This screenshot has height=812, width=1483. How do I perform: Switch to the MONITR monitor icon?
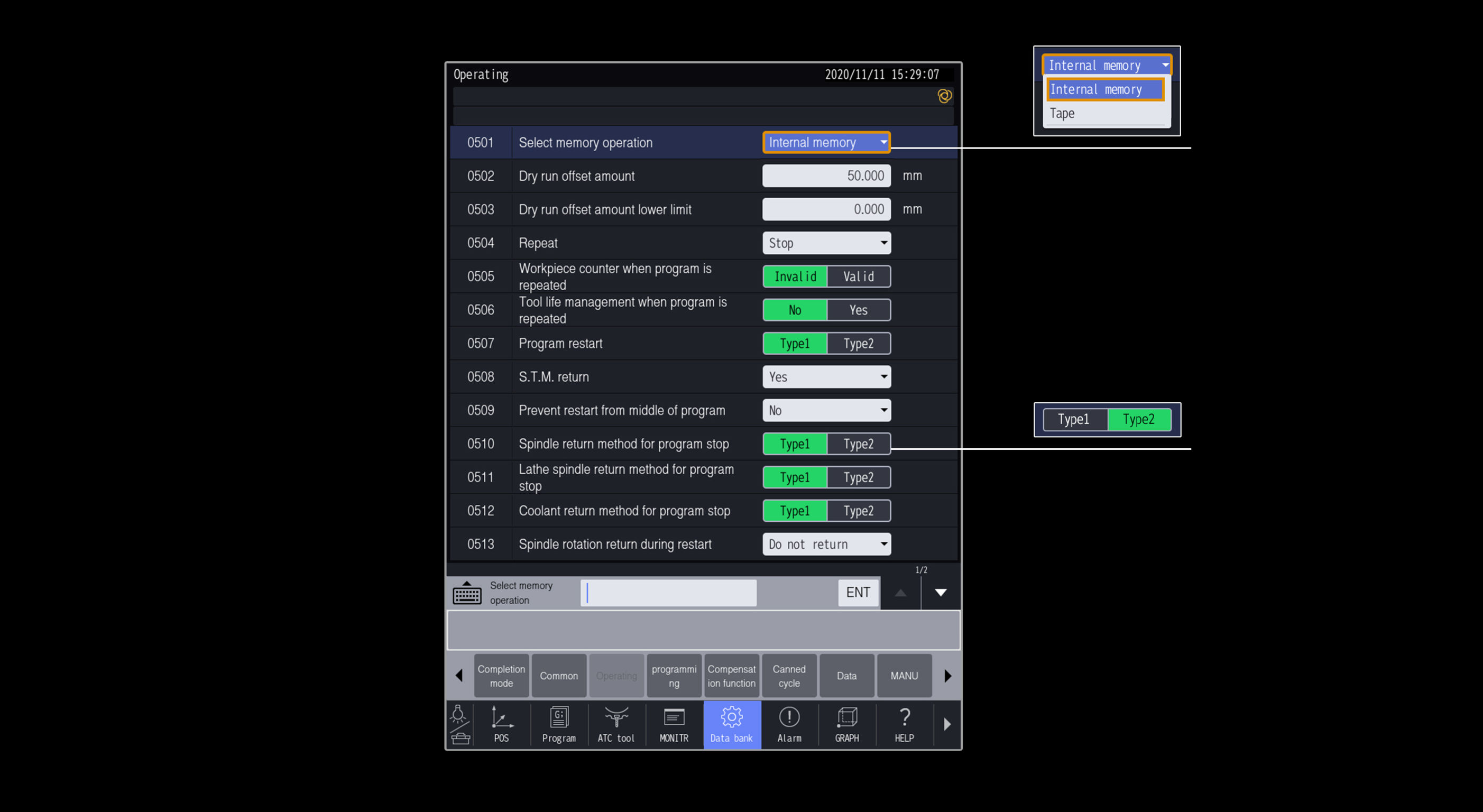[673, 724]
